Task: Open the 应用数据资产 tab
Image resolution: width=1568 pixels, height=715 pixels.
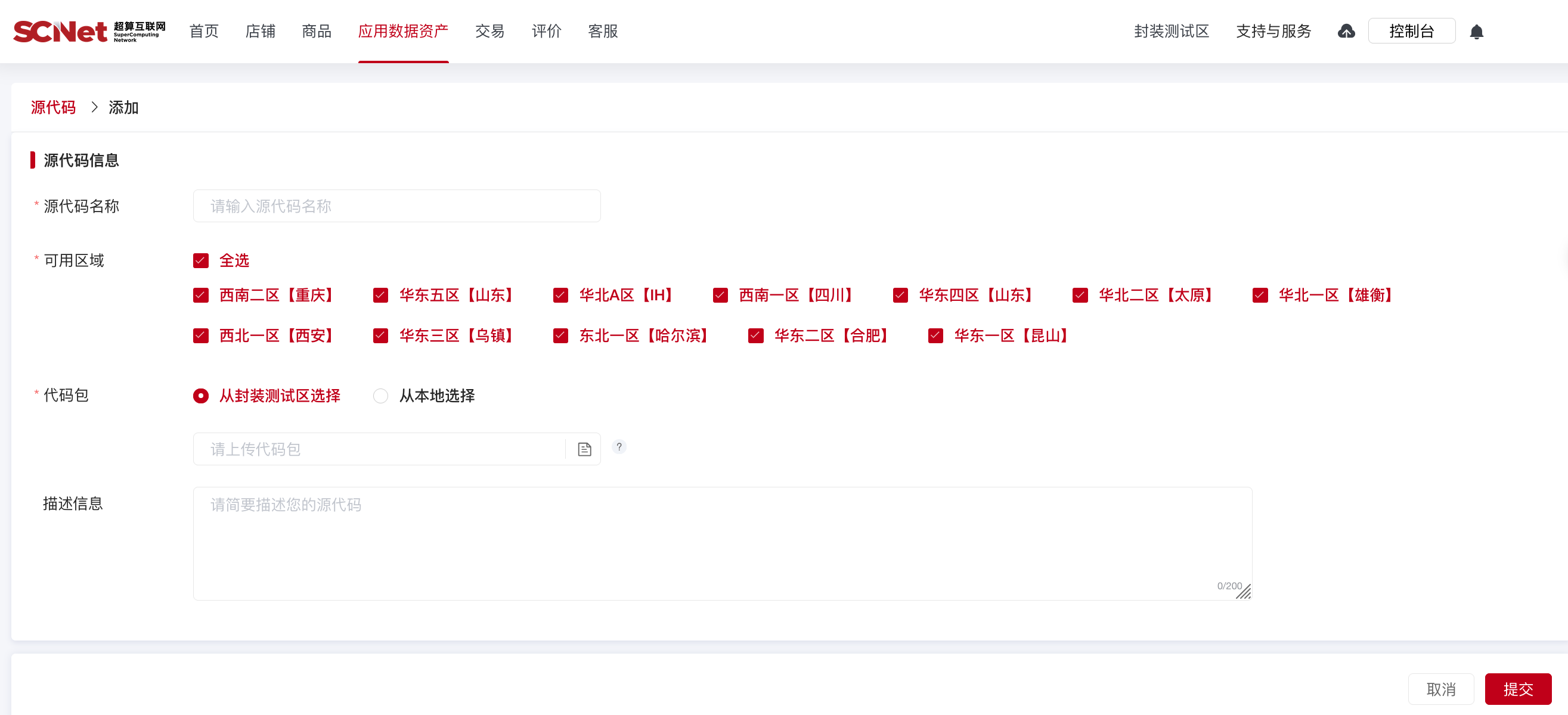Action: 403,31
